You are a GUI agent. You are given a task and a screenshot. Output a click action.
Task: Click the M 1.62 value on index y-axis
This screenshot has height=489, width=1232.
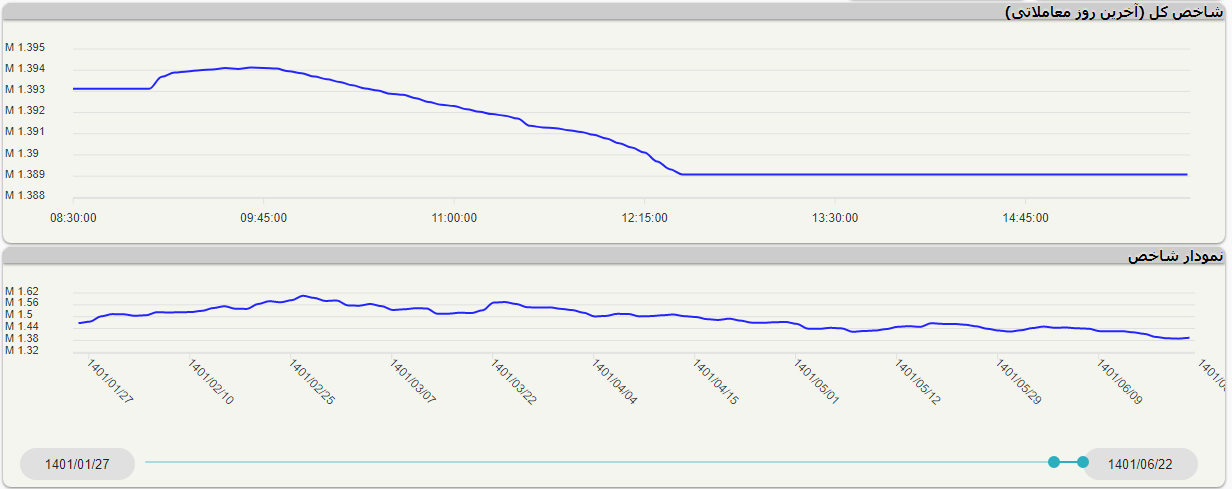coord(22,291)
